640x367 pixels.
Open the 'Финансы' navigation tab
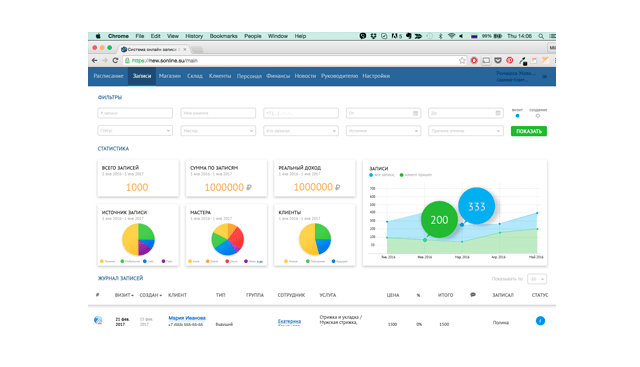click(278, 76)
